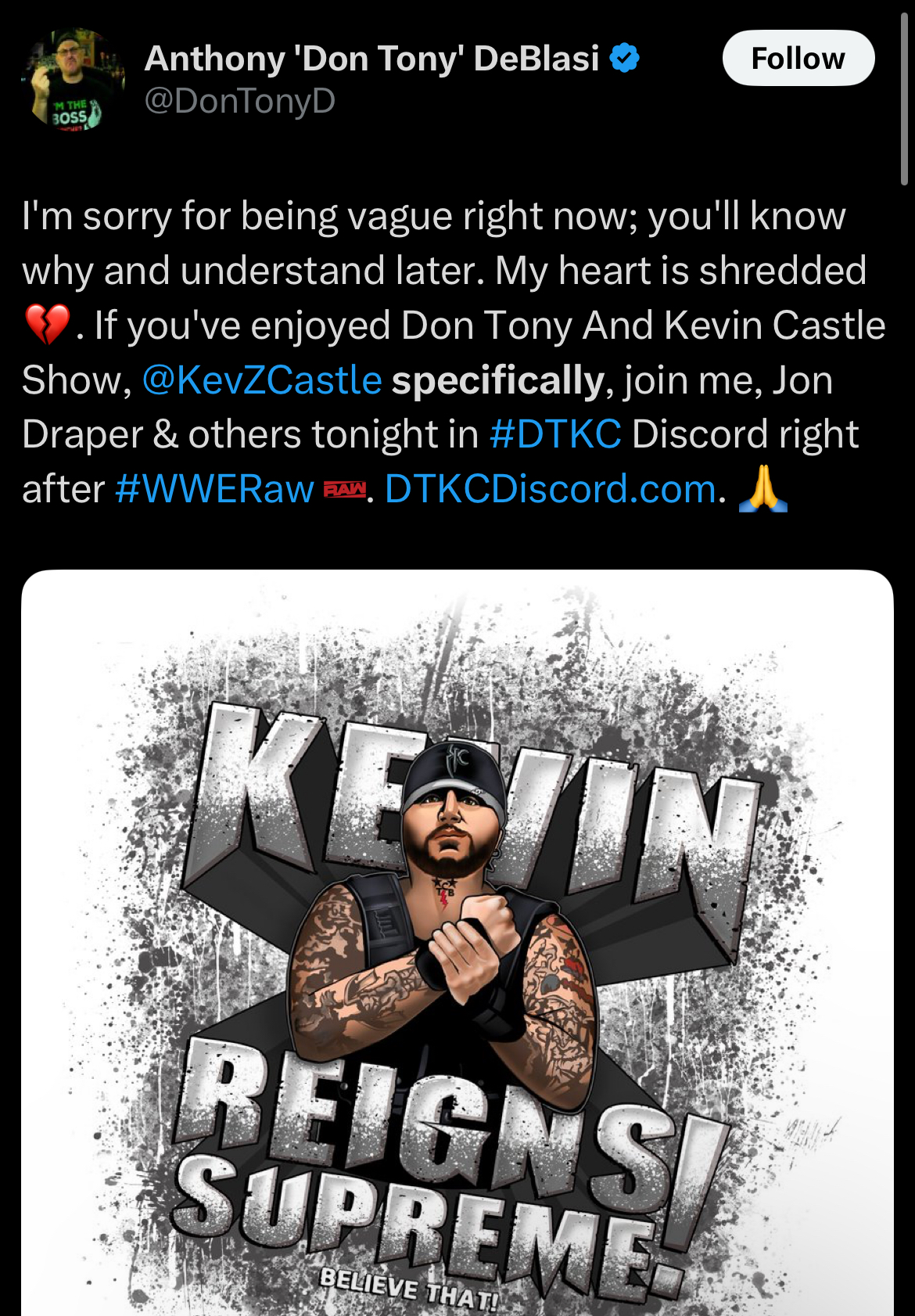The image size is (915, 1316).
Task: Click the praying hands emoji
Action: [x=762, y=489]
